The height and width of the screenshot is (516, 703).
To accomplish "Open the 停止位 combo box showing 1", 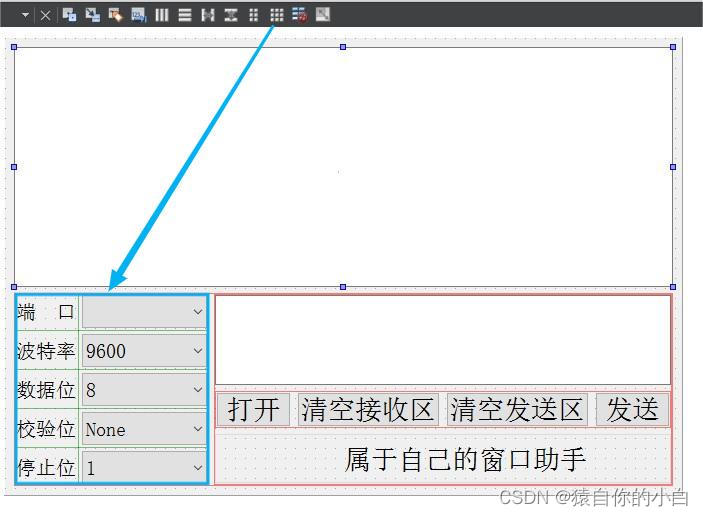I will tap(144, 468).
